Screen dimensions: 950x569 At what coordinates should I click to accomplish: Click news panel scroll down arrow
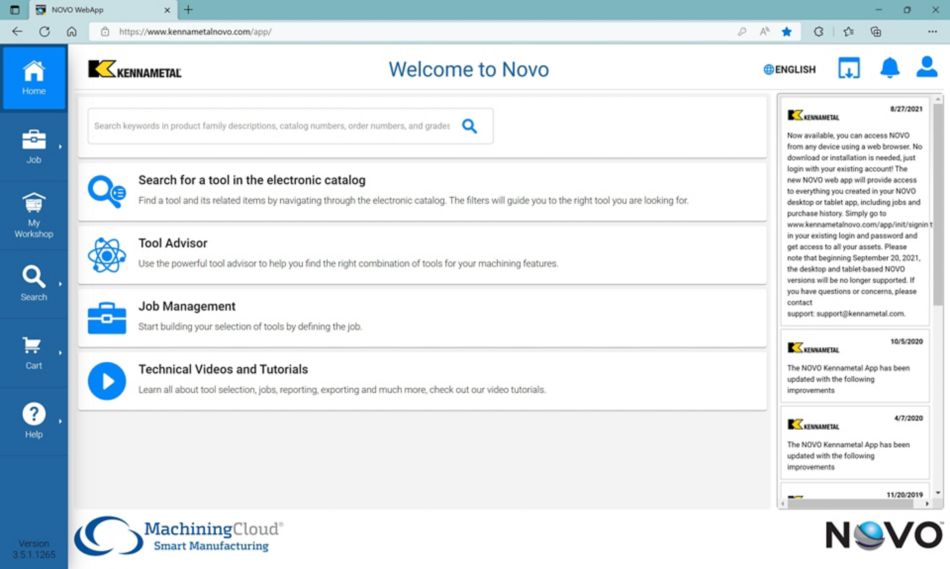click(x=938, y=493)
